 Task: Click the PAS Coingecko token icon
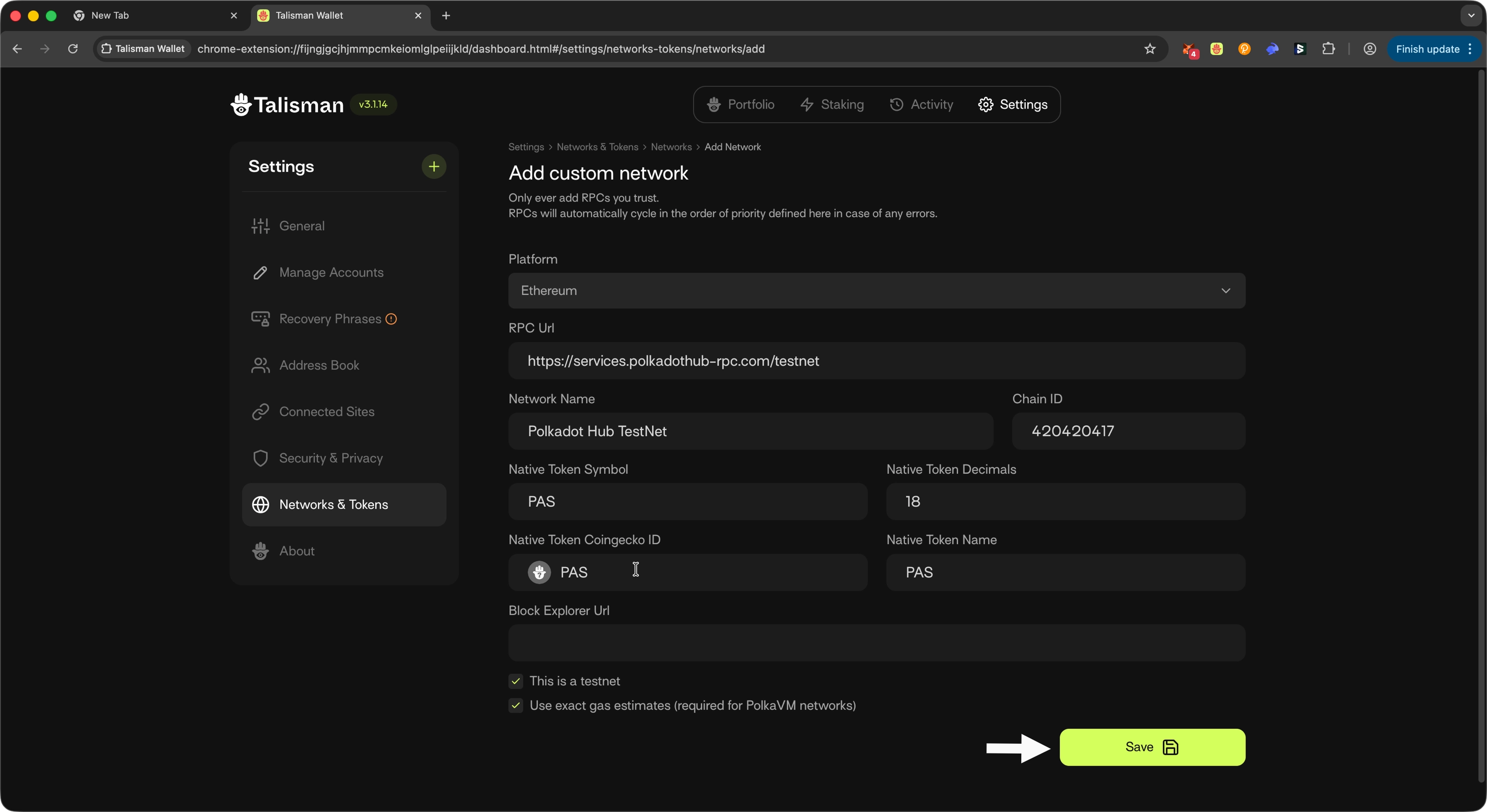(539, 573)
